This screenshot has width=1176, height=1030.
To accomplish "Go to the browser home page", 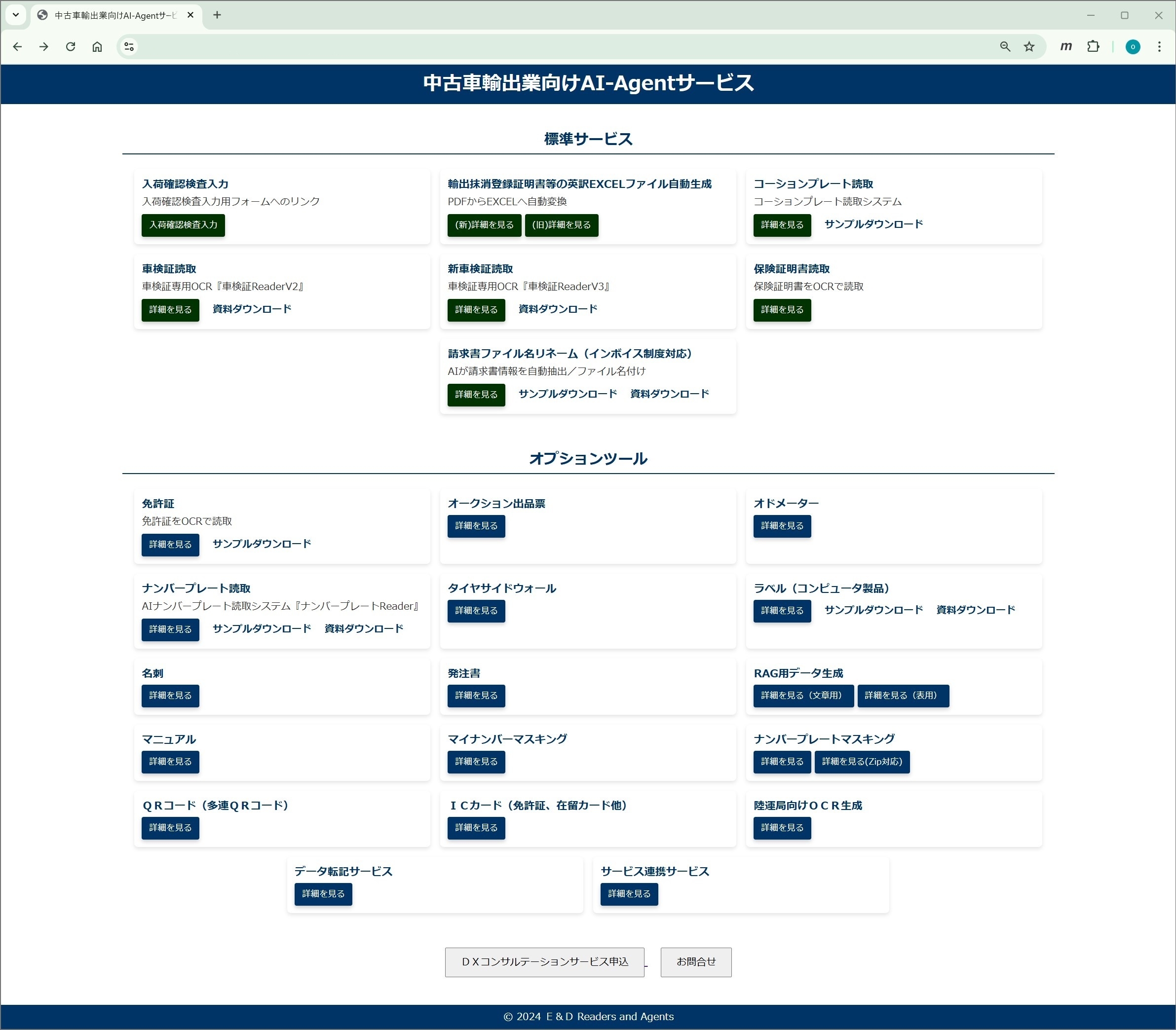I will click(x=97, y=46).
